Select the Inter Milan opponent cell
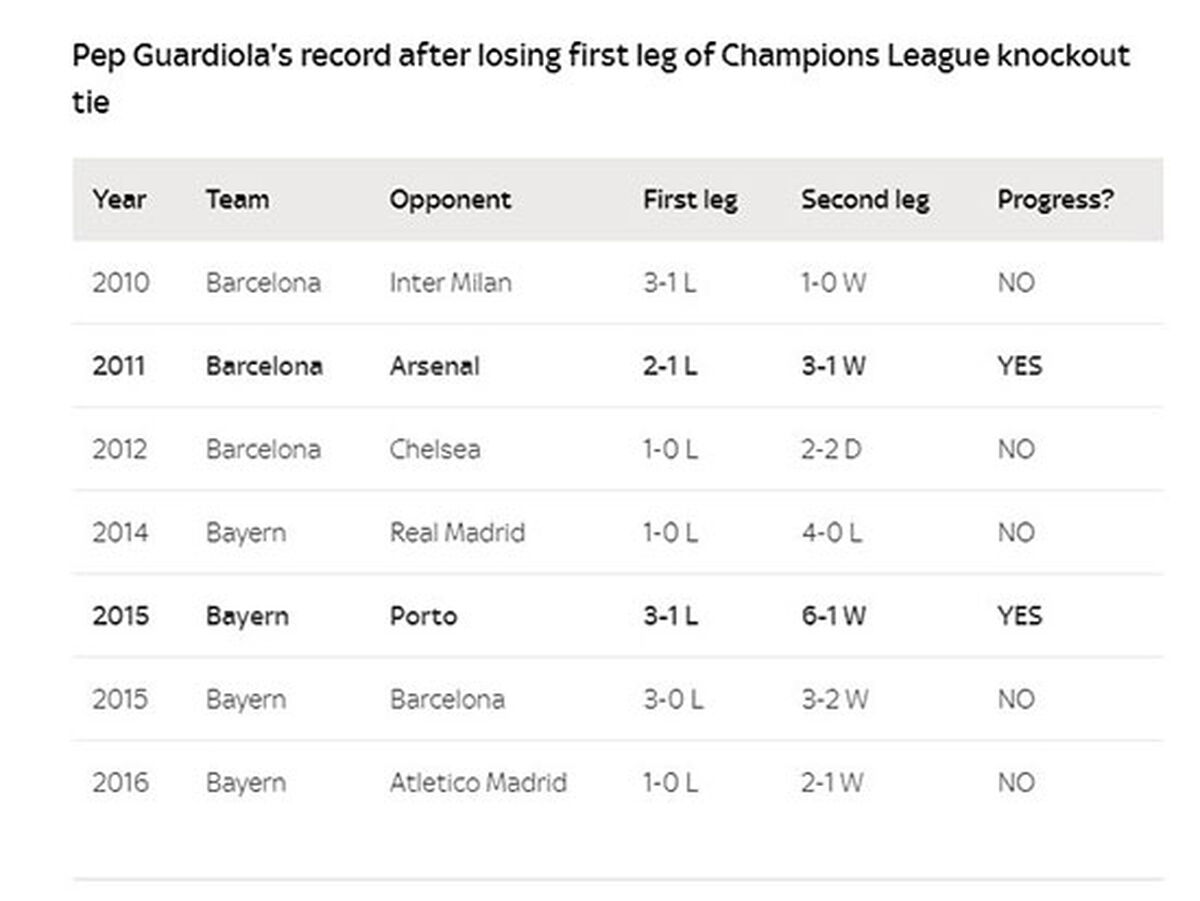Image resolution: width=1200 pixels, height=901 pixels. pyautogui.click(x=450, y=283)
